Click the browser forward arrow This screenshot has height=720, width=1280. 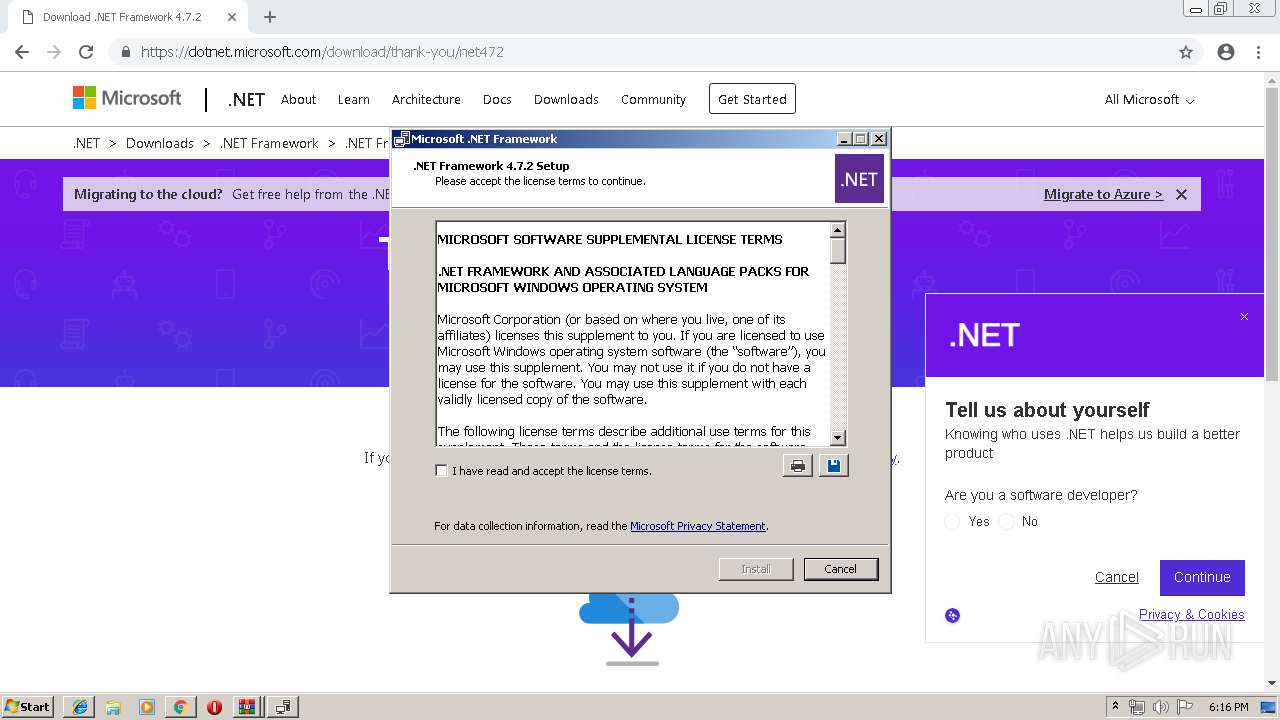pyautogui.click(x=54, y=52)
